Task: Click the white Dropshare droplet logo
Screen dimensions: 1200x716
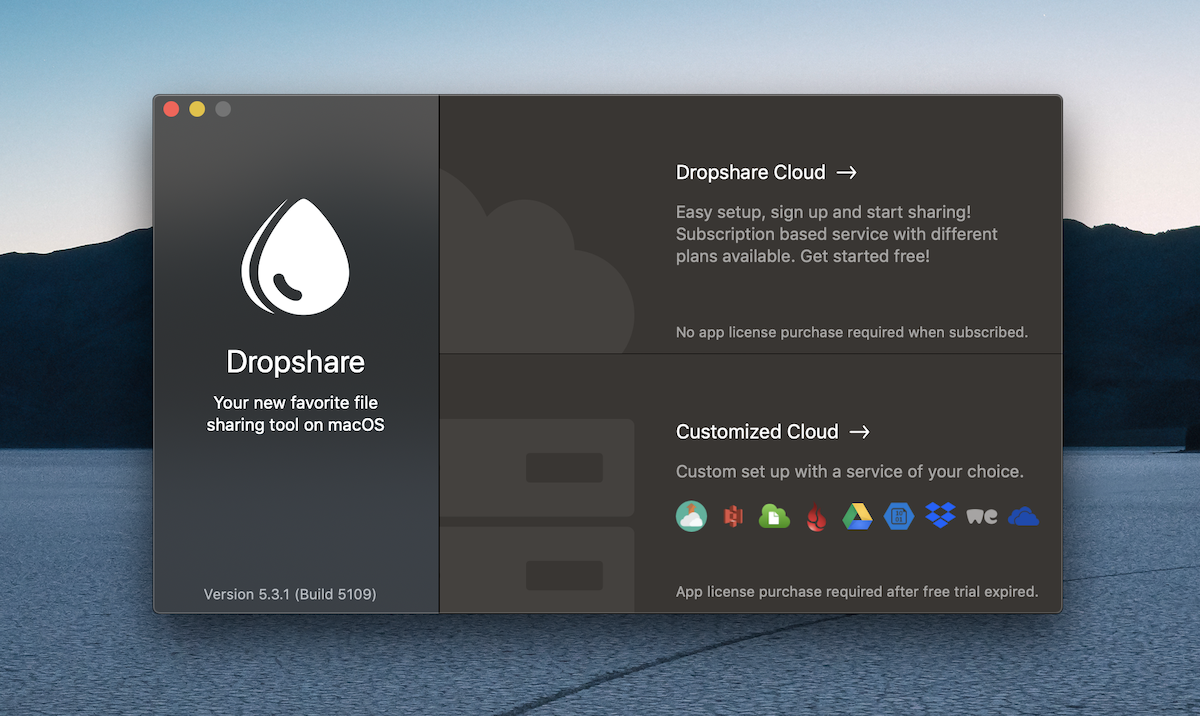Action: point(295,257)
